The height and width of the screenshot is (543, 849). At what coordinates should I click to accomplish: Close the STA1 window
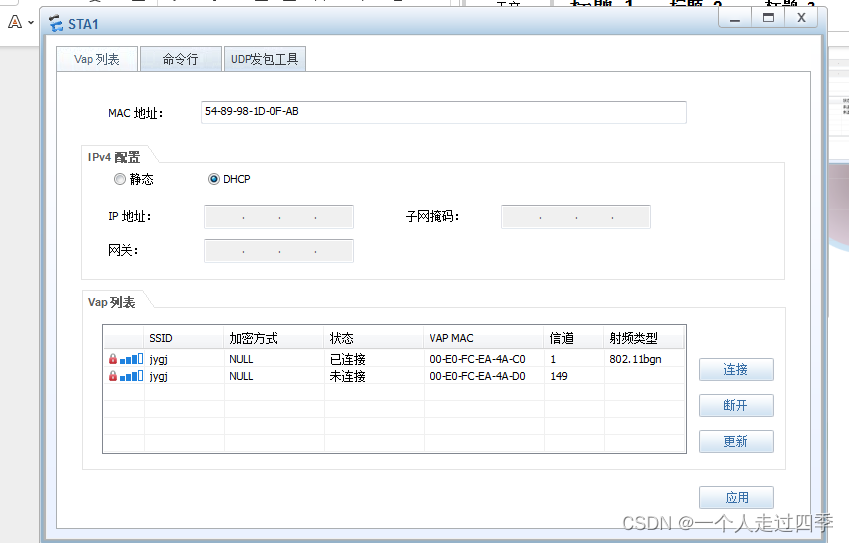pos(801,18)
